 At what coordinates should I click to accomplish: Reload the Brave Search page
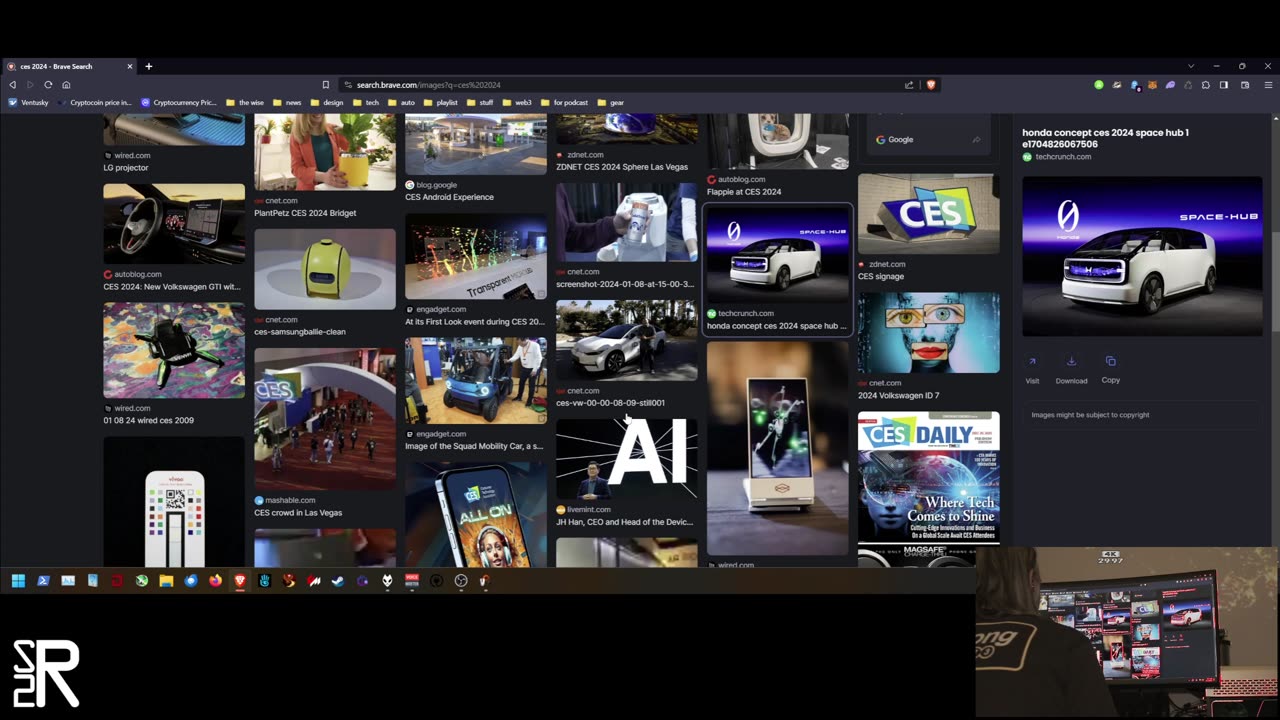pos(47,85)
